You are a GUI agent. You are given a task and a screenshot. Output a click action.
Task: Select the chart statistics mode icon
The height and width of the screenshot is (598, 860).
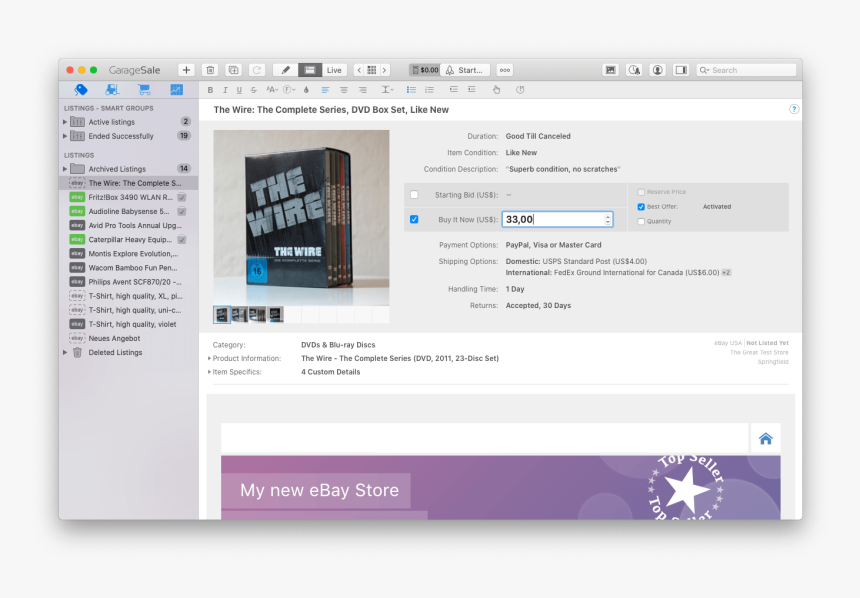point(177,90)
